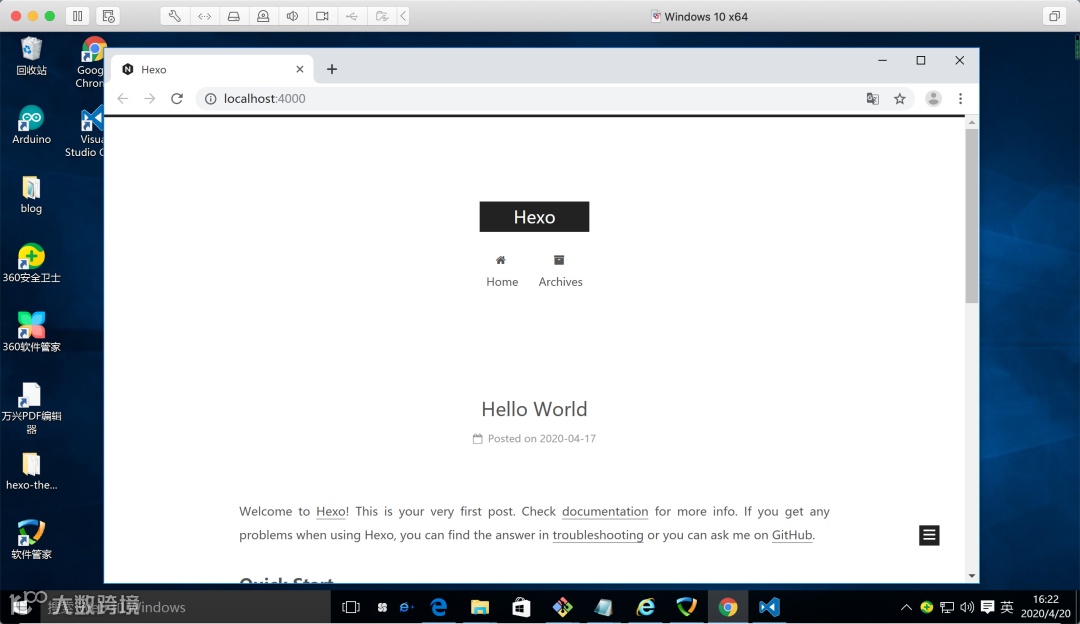Open Visual Studio Code on taskbar

769,607
